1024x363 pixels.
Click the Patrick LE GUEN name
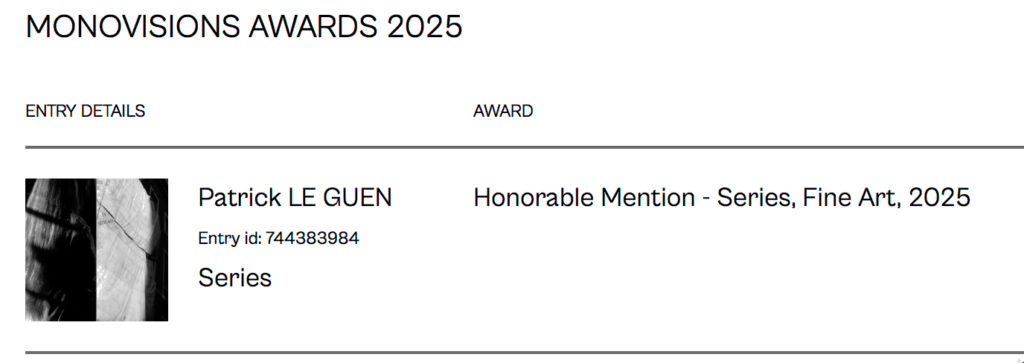coord(295,198)
